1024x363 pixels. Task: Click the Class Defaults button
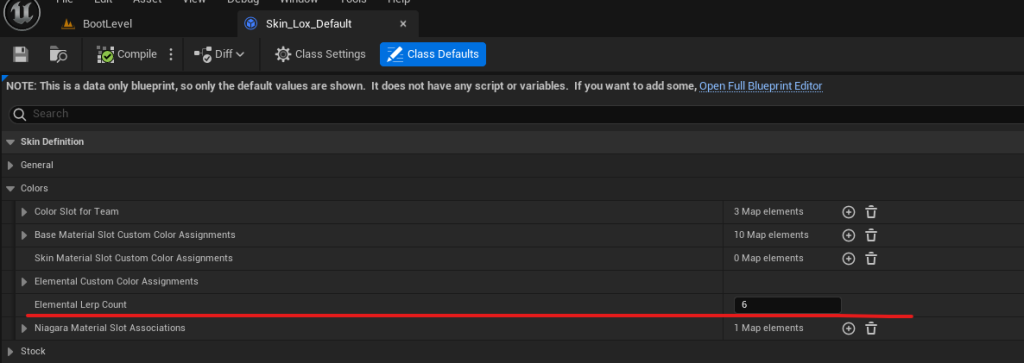click(433, 54)
